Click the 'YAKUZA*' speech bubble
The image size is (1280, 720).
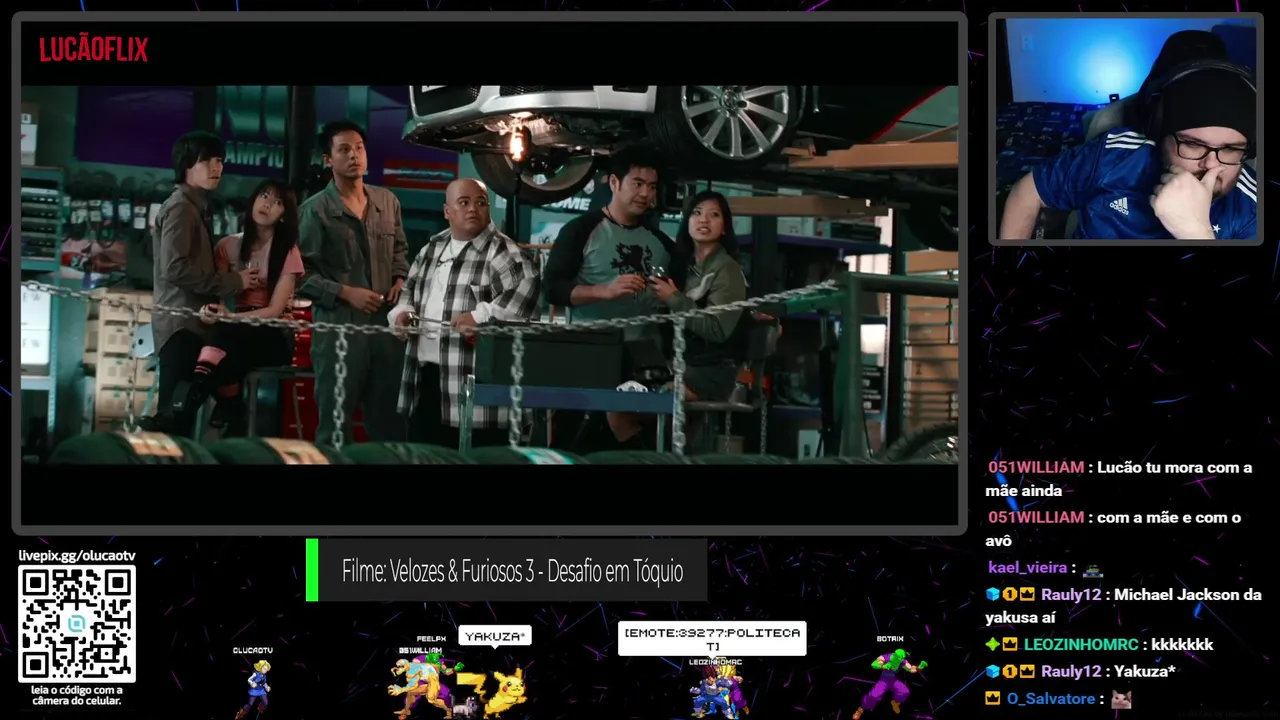click(x=494, y=636)
